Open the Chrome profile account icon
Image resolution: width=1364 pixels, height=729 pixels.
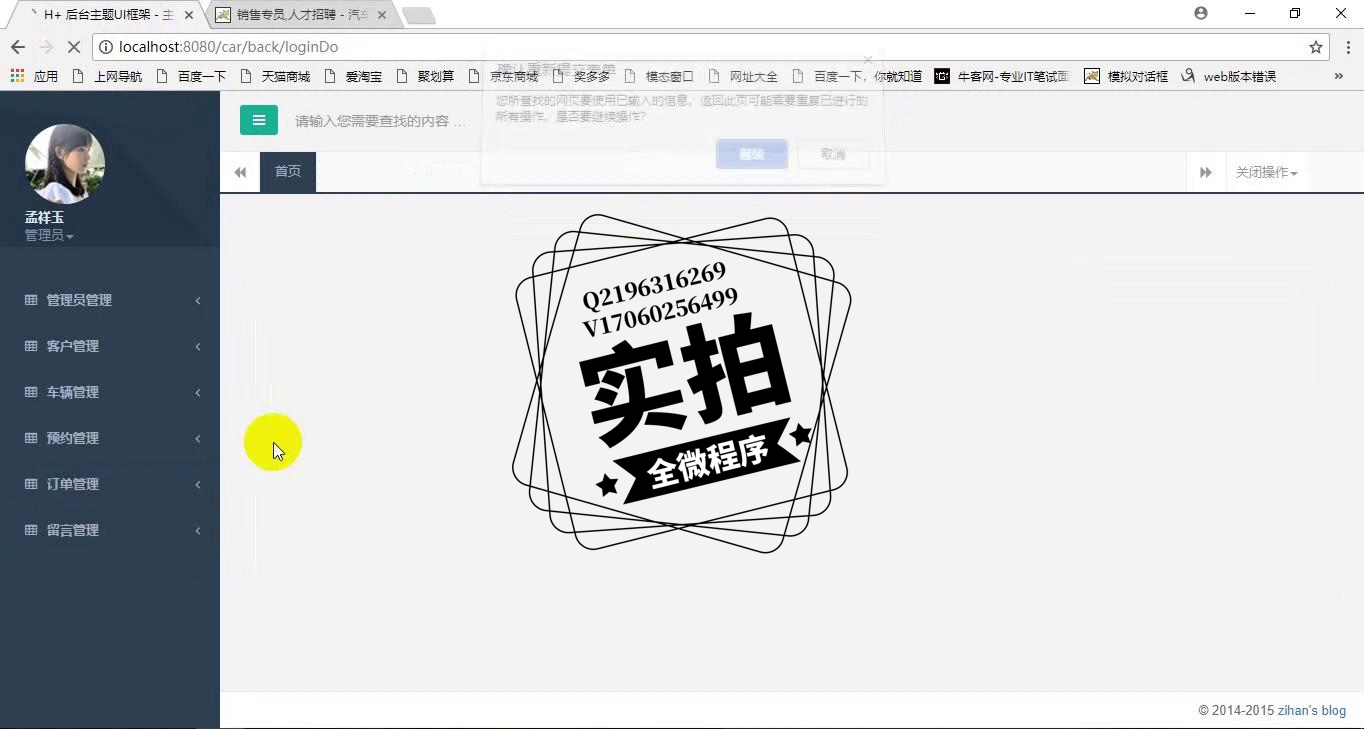pos(1201,13)
